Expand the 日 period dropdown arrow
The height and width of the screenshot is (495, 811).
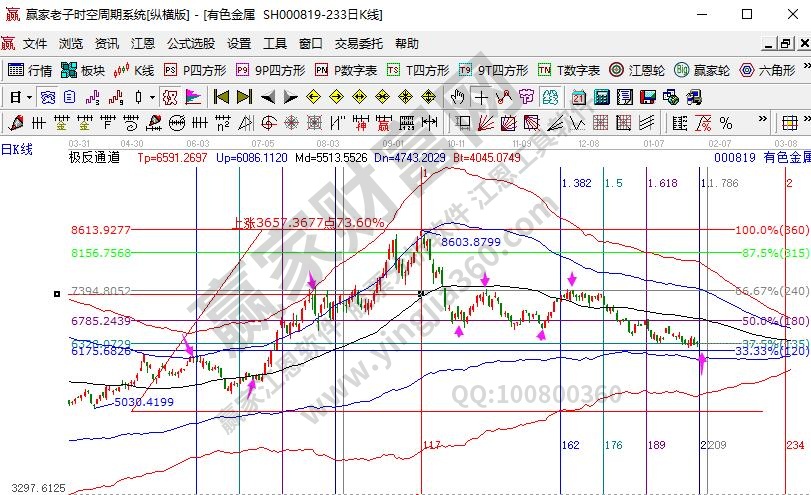pyautogui.click(x=30, y=97)
